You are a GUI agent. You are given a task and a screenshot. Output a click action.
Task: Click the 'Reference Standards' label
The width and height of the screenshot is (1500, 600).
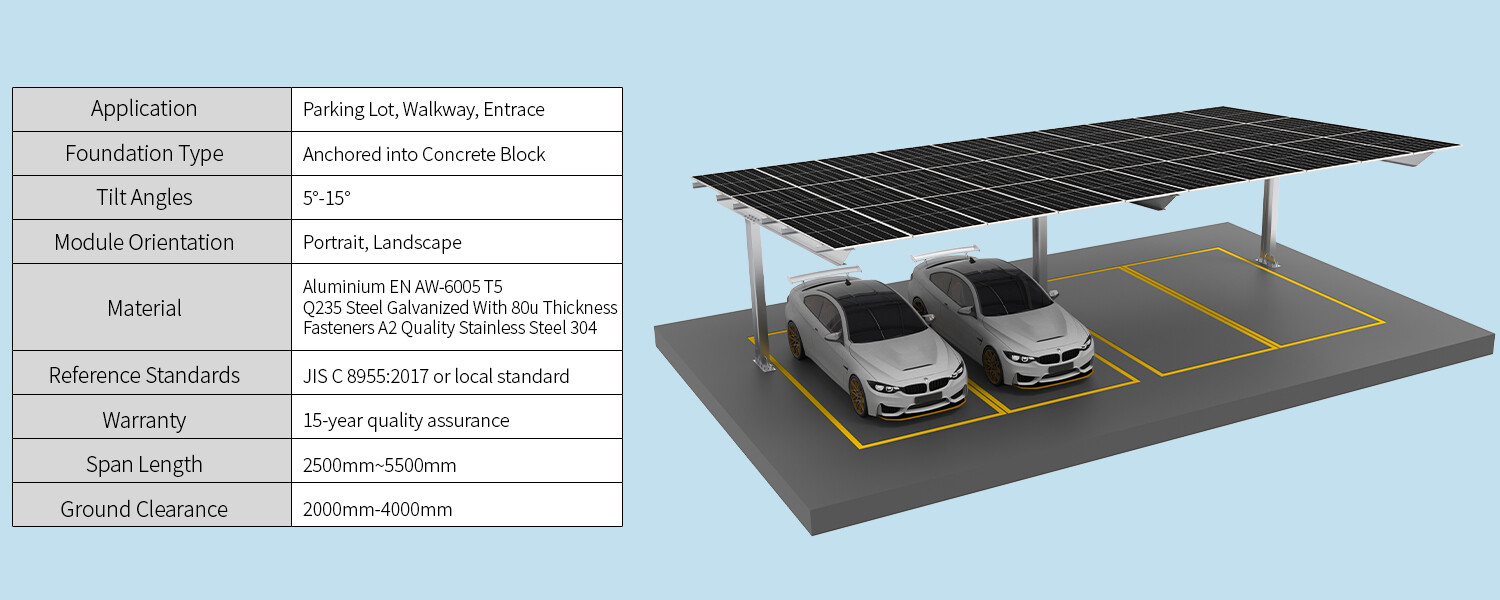pos(144,375)
